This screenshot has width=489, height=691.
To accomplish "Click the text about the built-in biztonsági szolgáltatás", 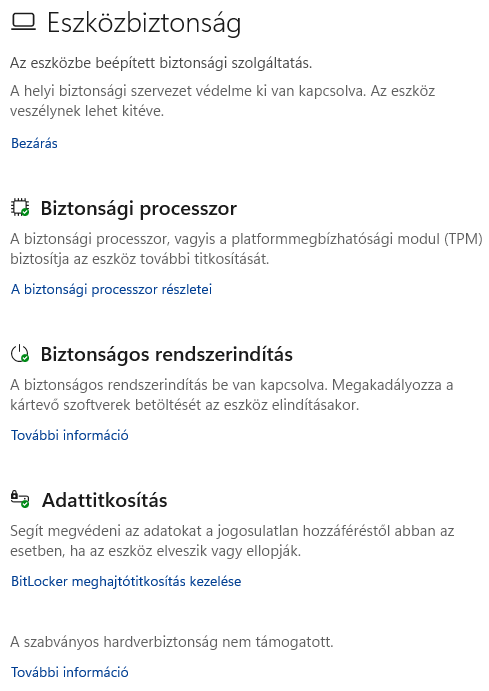I will click(161, 63).
